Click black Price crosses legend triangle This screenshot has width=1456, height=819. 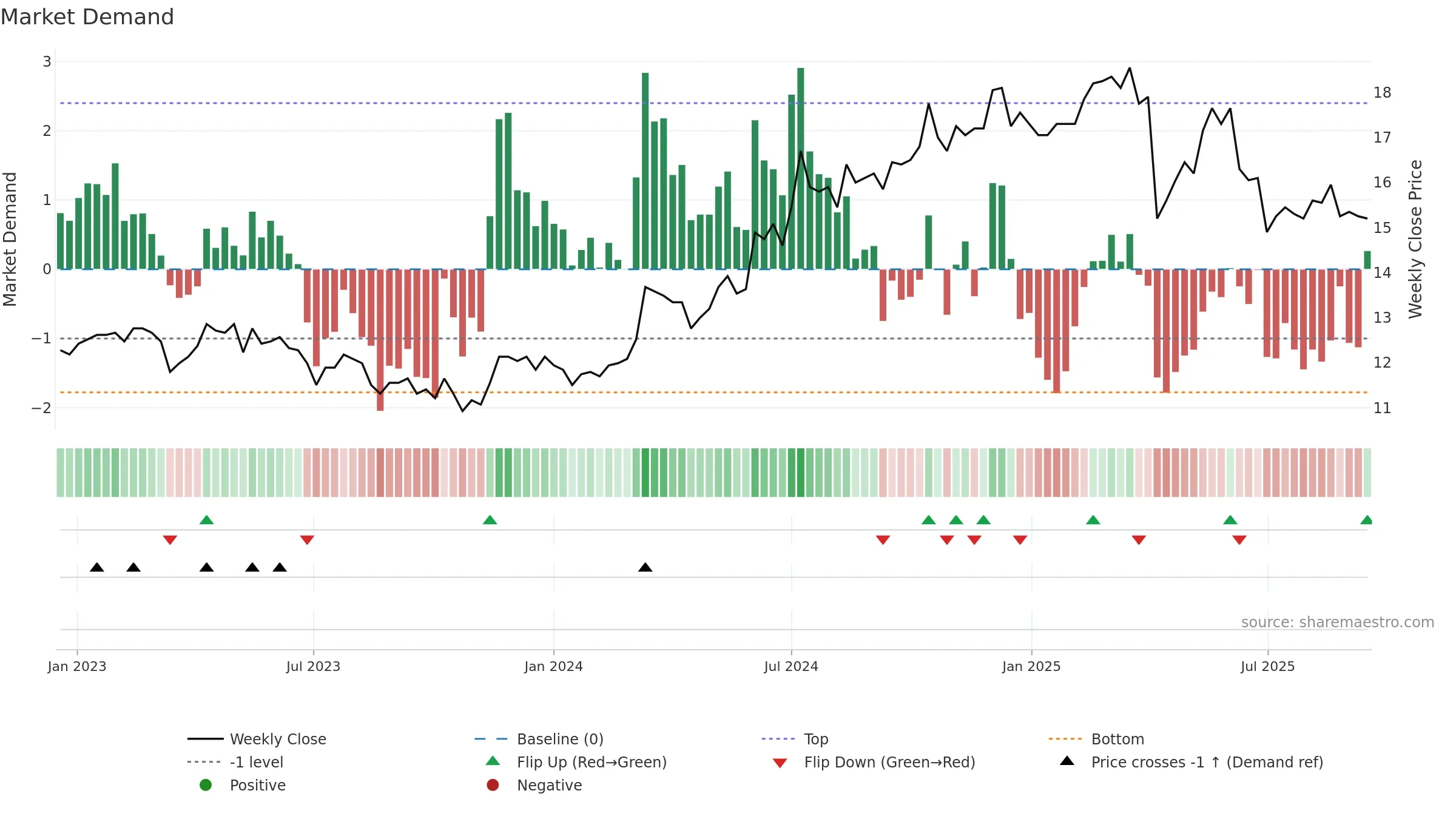[1067, 761]
